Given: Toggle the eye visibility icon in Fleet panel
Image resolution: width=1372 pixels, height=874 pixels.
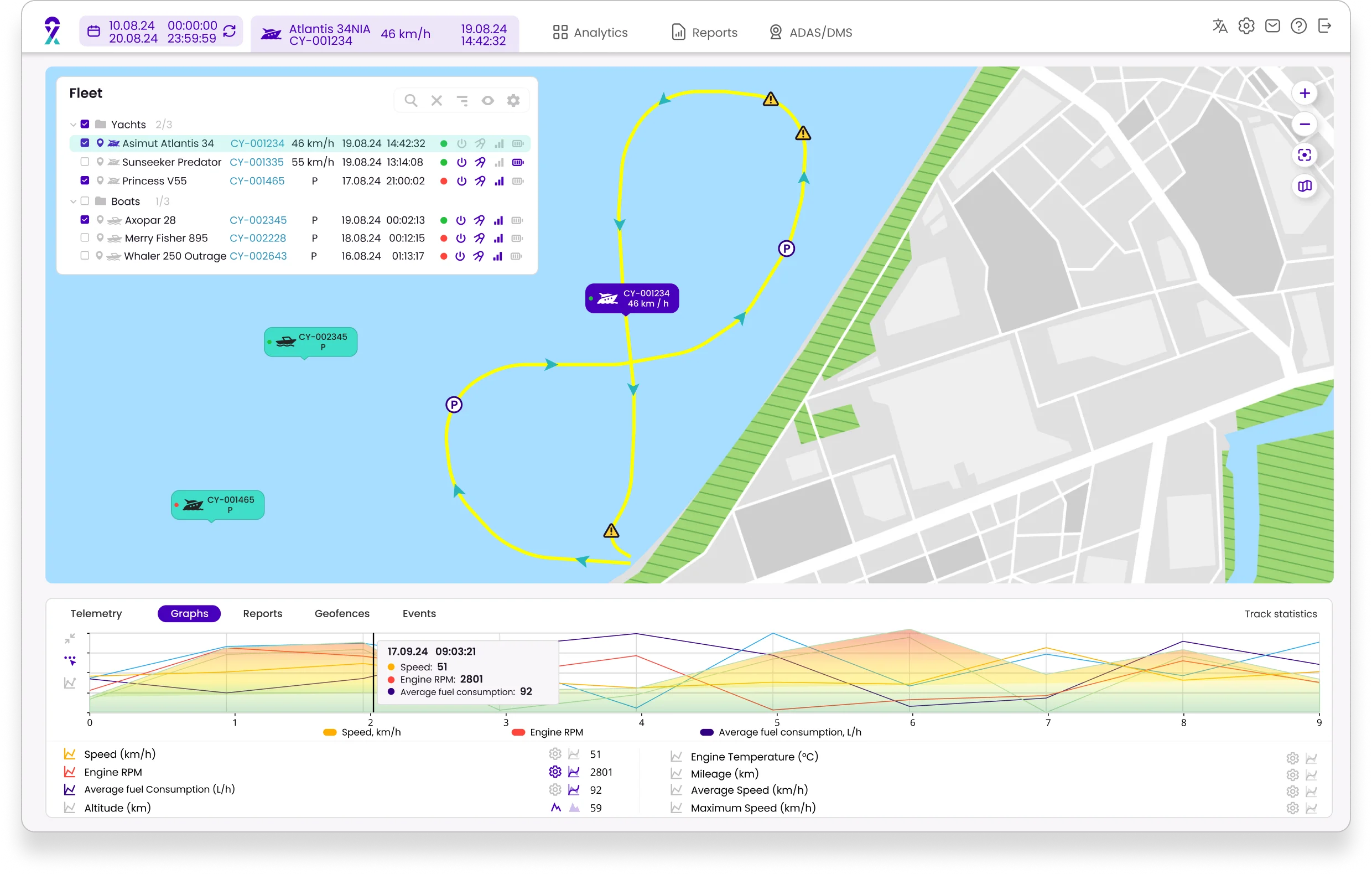Looking at the screenshot, I should 488,101.
